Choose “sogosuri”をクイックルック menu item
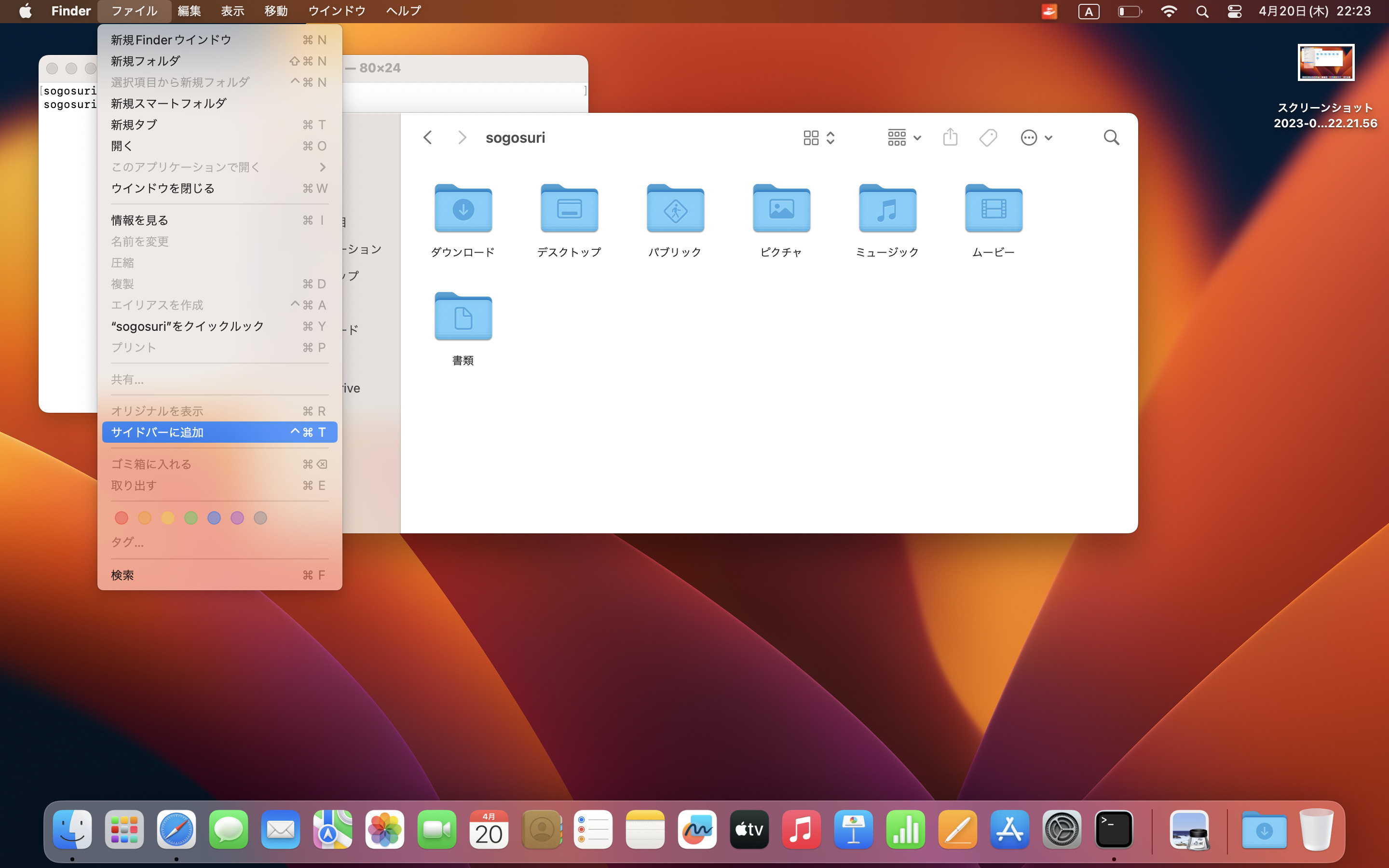 (219, 326)
